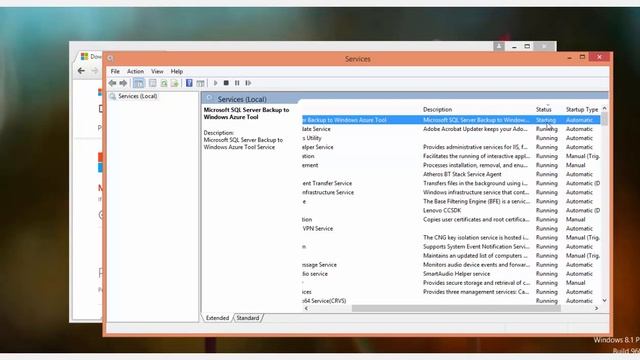Select 'Supports System Event Notification' row

pos(451,247)
